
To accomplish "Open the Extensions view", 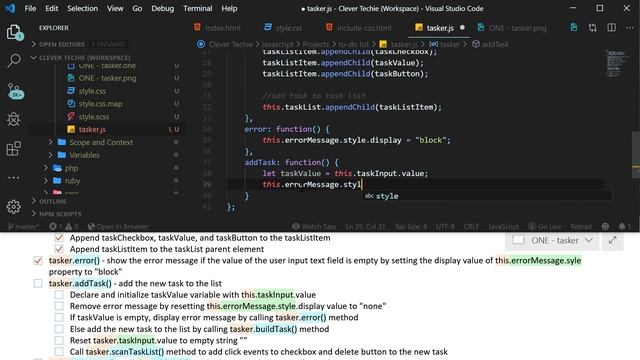I will click(13, 148).
